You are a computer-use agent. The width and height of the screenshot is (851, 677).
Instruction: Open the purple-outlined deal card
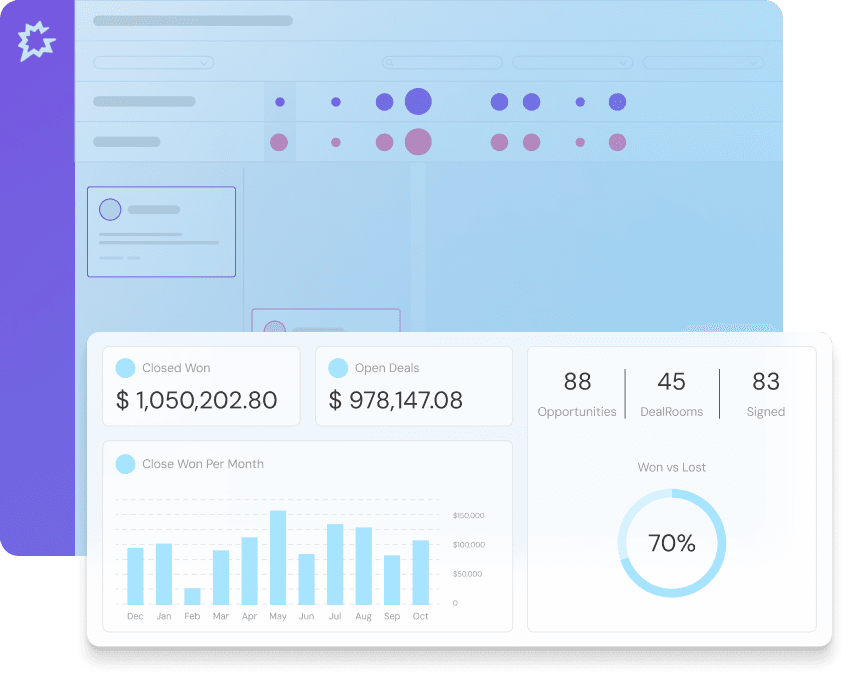[x=162, y=232]
